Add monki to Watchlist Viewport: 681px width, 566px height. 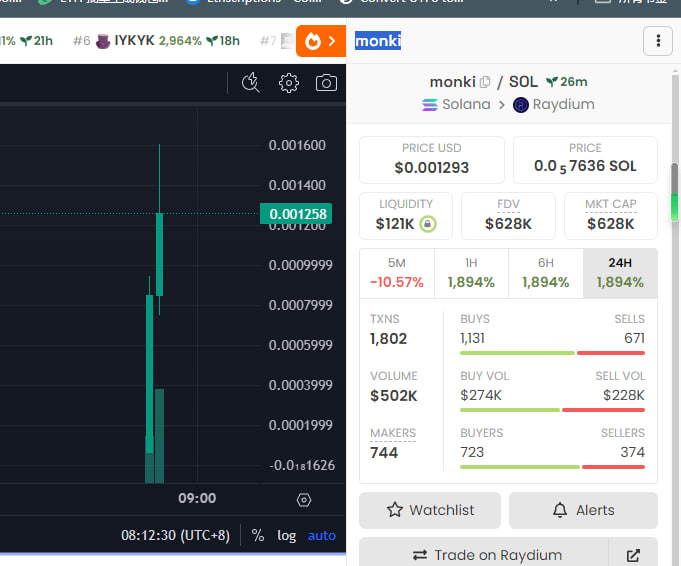point(430,510)
